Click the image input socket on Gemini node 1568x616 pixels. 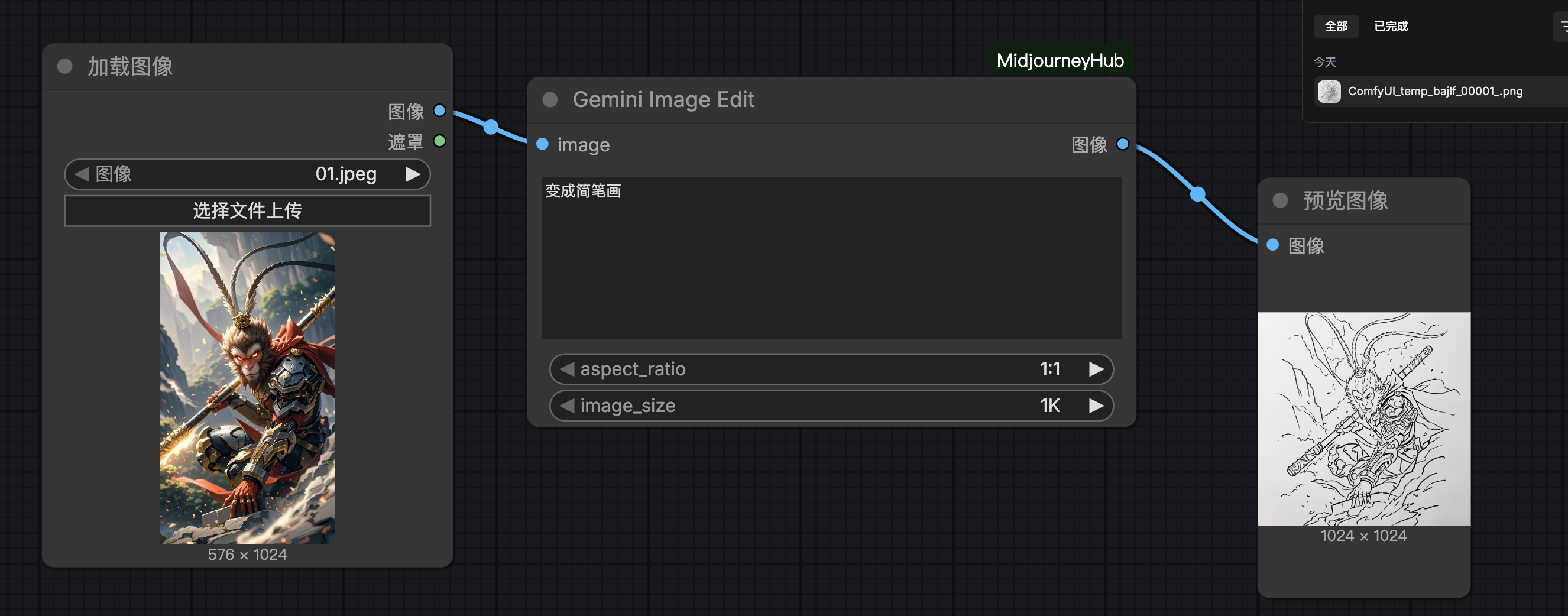tap(542, 144)
